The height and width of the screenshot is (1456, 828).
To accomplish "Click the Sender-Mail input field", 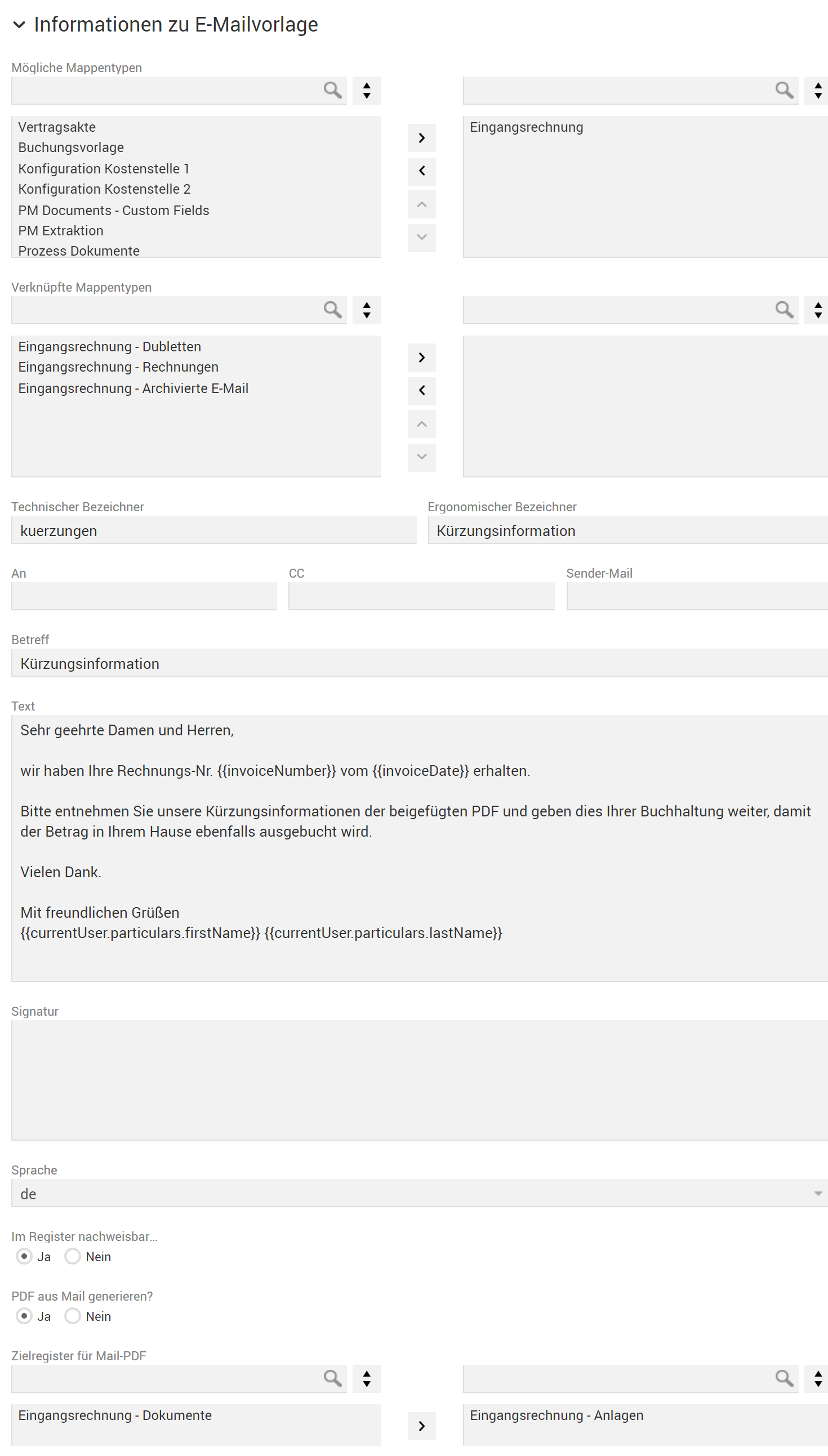I will (x=697, y=596).
